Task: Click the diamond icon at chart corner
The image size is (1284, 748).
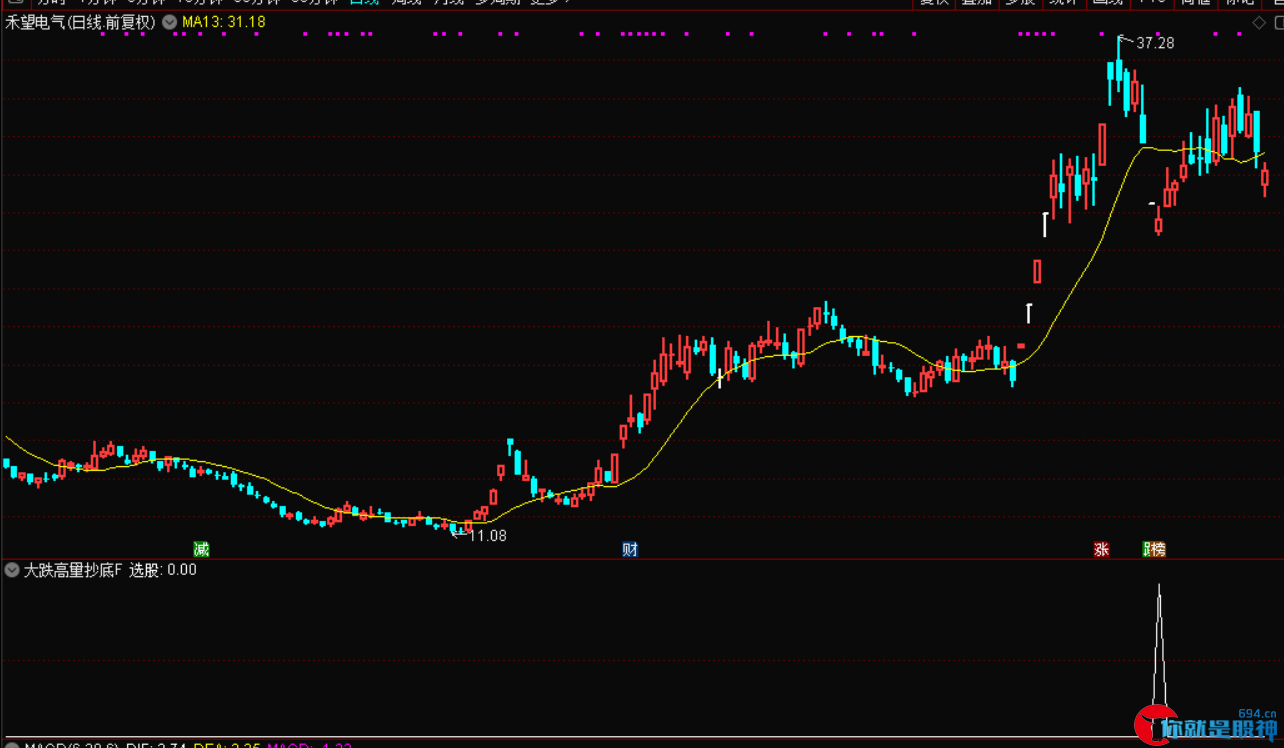Action: click(1258, 22)
